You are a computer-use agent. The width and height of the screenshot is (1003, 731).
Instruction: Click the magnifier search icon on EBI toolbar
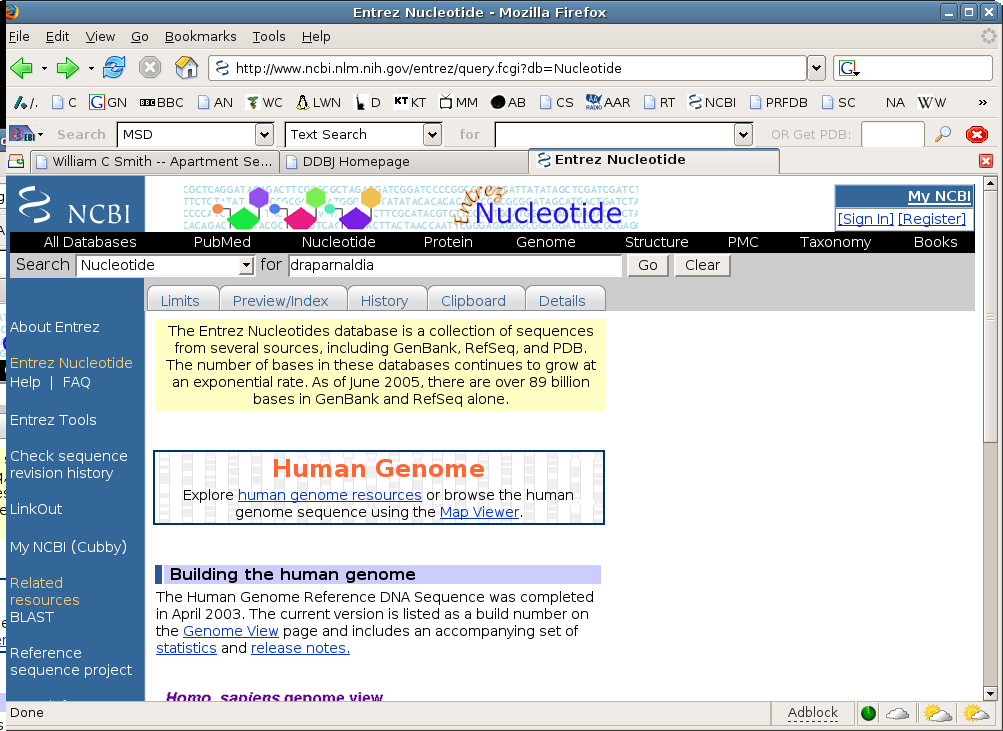click(942, 134)
